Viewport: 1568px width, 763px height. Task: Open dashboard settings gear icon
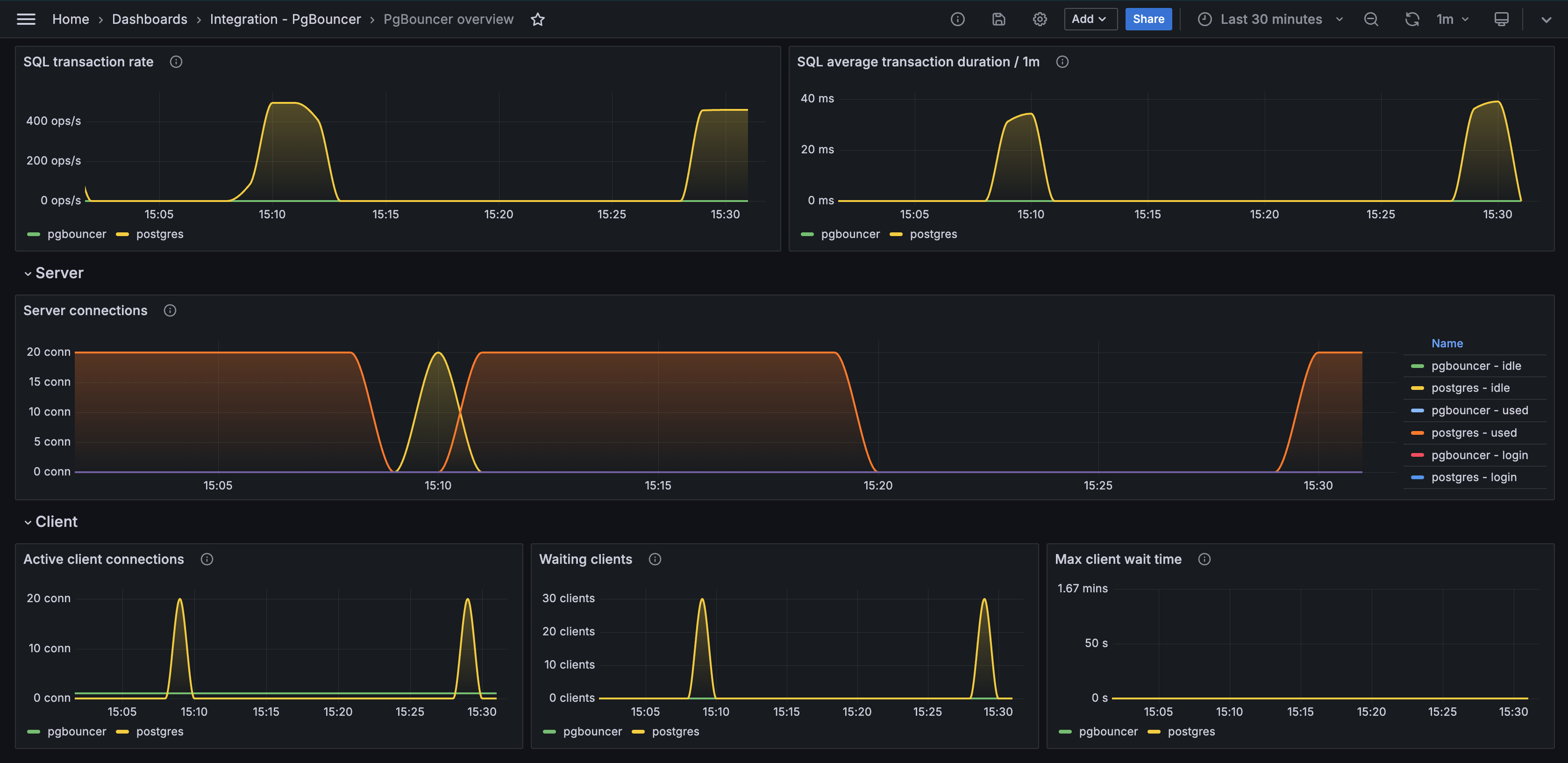tap(1040, 20)
